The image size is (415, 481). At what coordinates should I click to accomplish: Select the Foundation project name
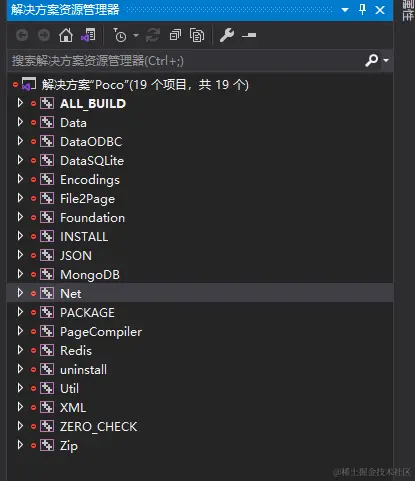coord(93,218)
